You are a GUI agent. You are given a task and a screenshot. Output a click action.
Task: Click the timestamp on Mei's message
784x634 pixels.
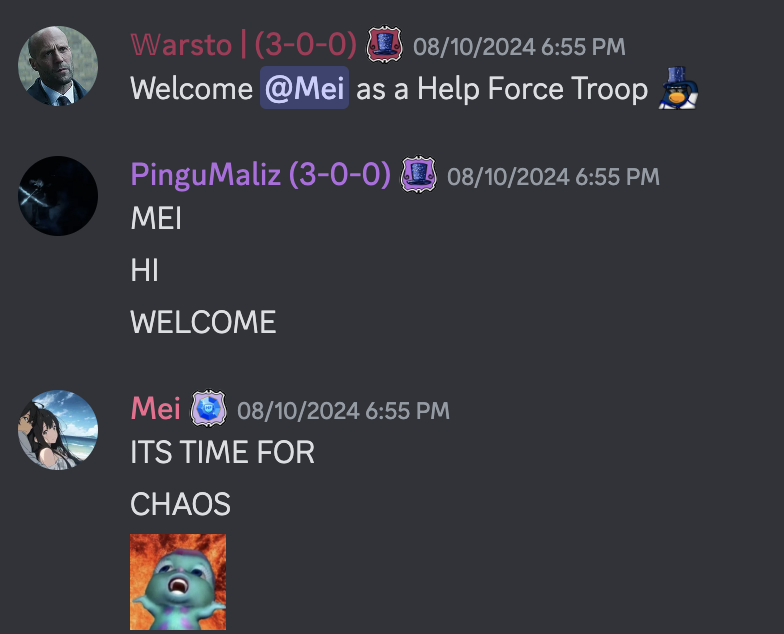[x=343, y=411]
